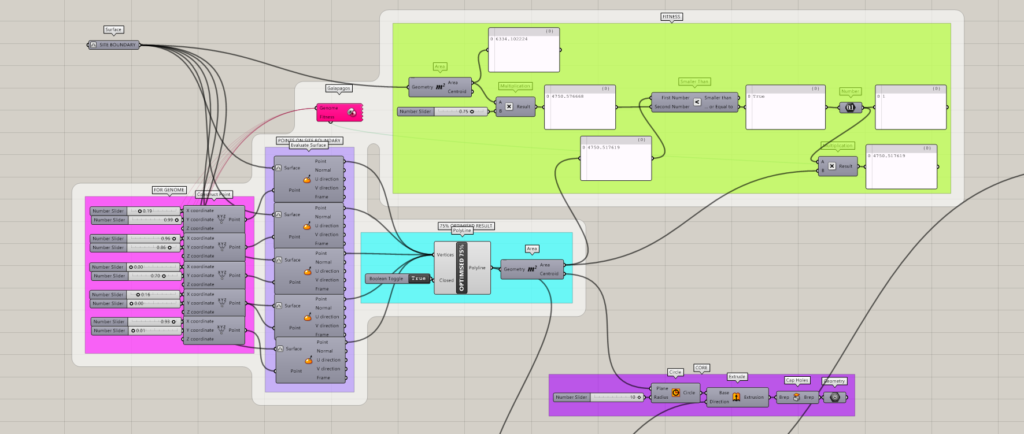Click the panel displaying 6334.102224
This screenshot has width=1024, height=434.
pos(523,47)
